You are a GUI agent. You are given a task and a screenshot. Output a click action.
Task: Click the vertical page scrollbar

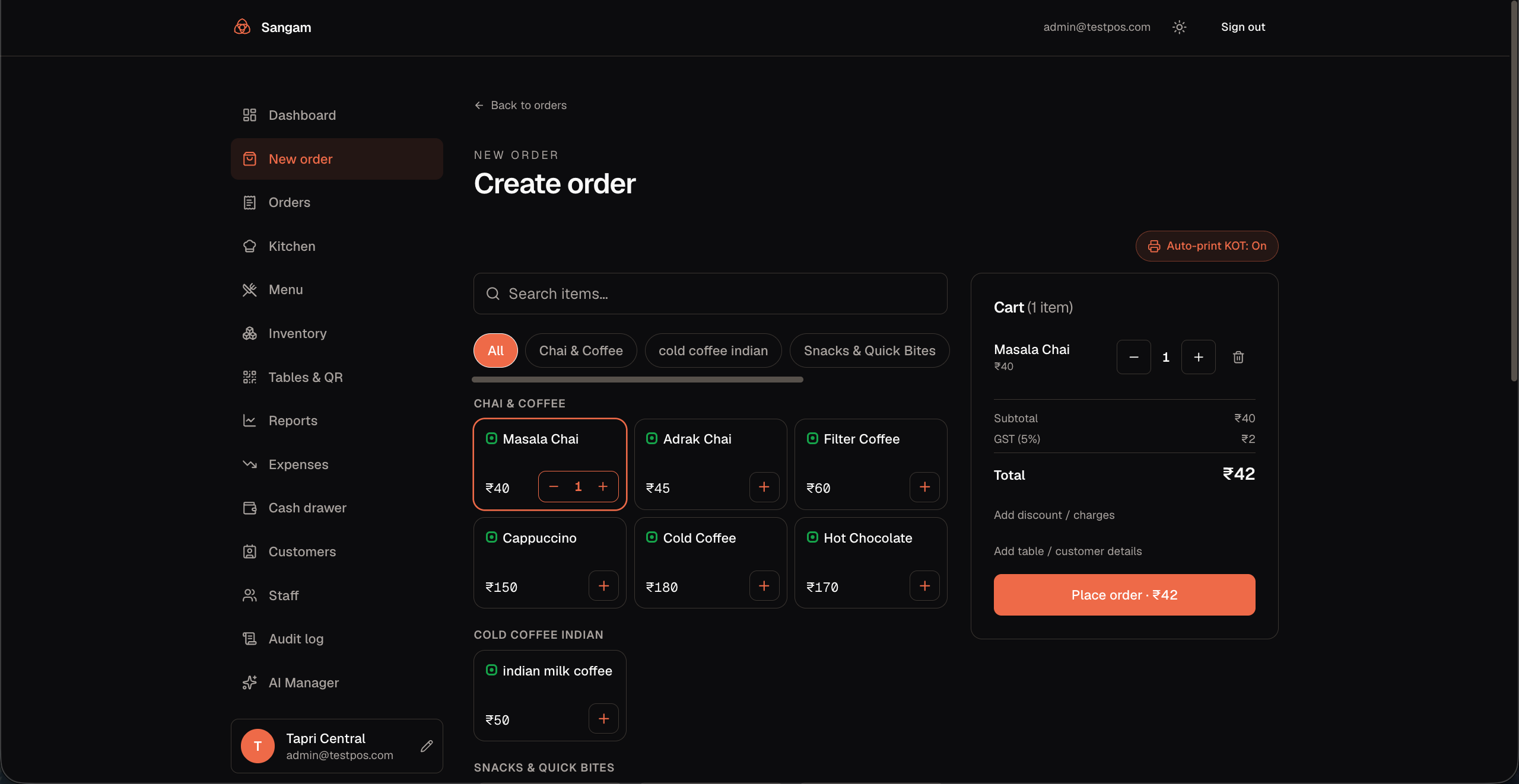(x=1514, y=190)
